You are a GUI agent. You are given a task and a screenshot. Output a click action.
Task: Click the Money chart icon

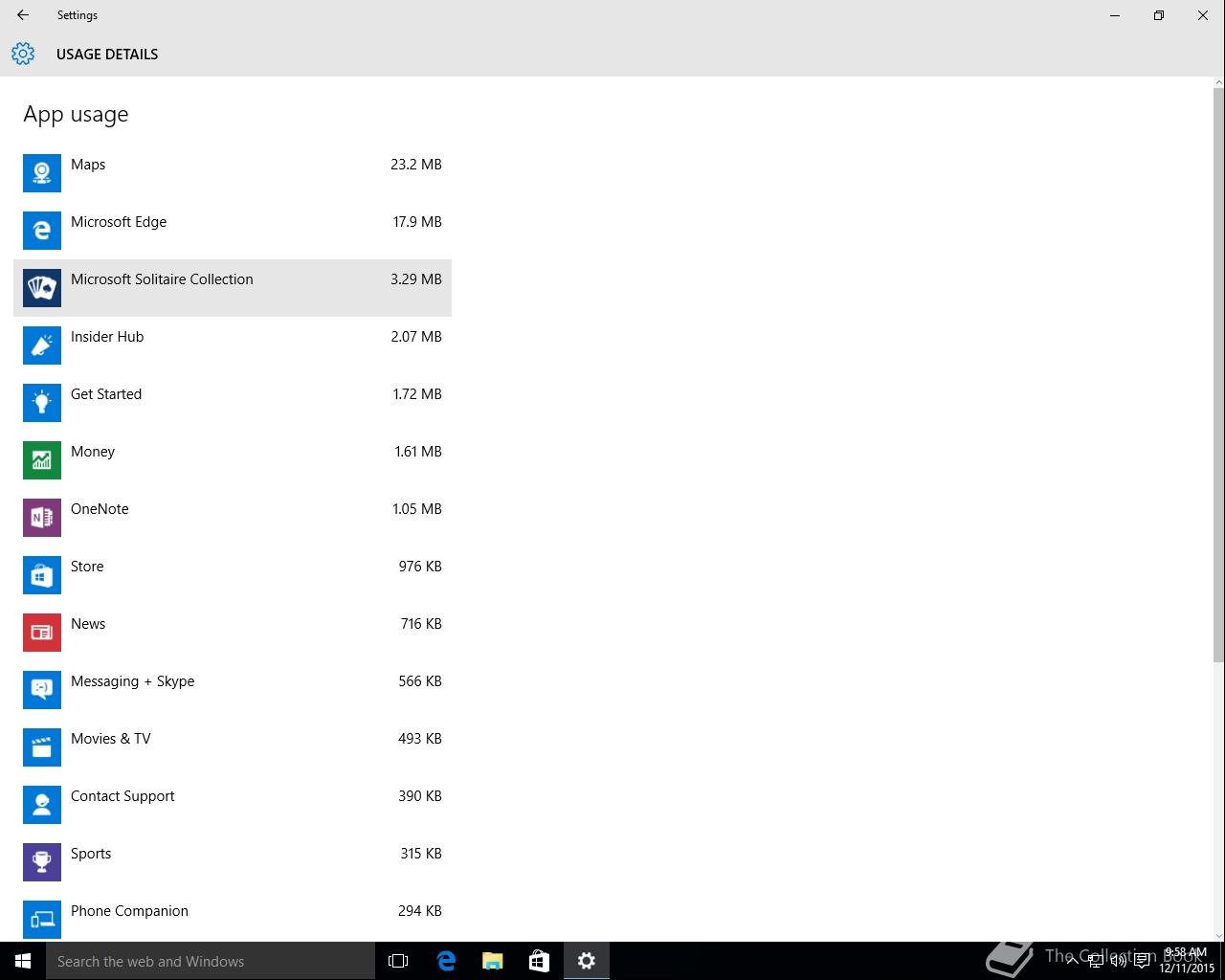pos(42,460)
